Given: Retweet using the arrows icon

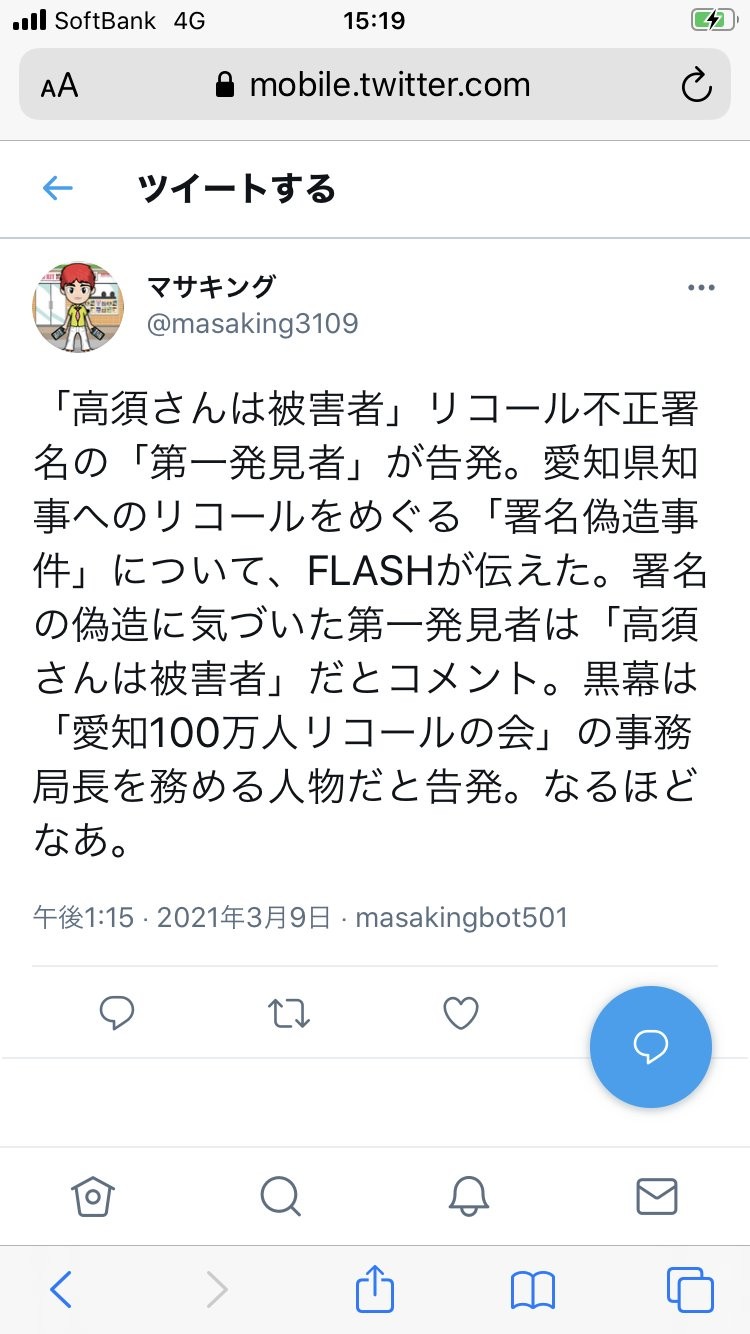Looking at the screenshot, I should pos(290,1014).
